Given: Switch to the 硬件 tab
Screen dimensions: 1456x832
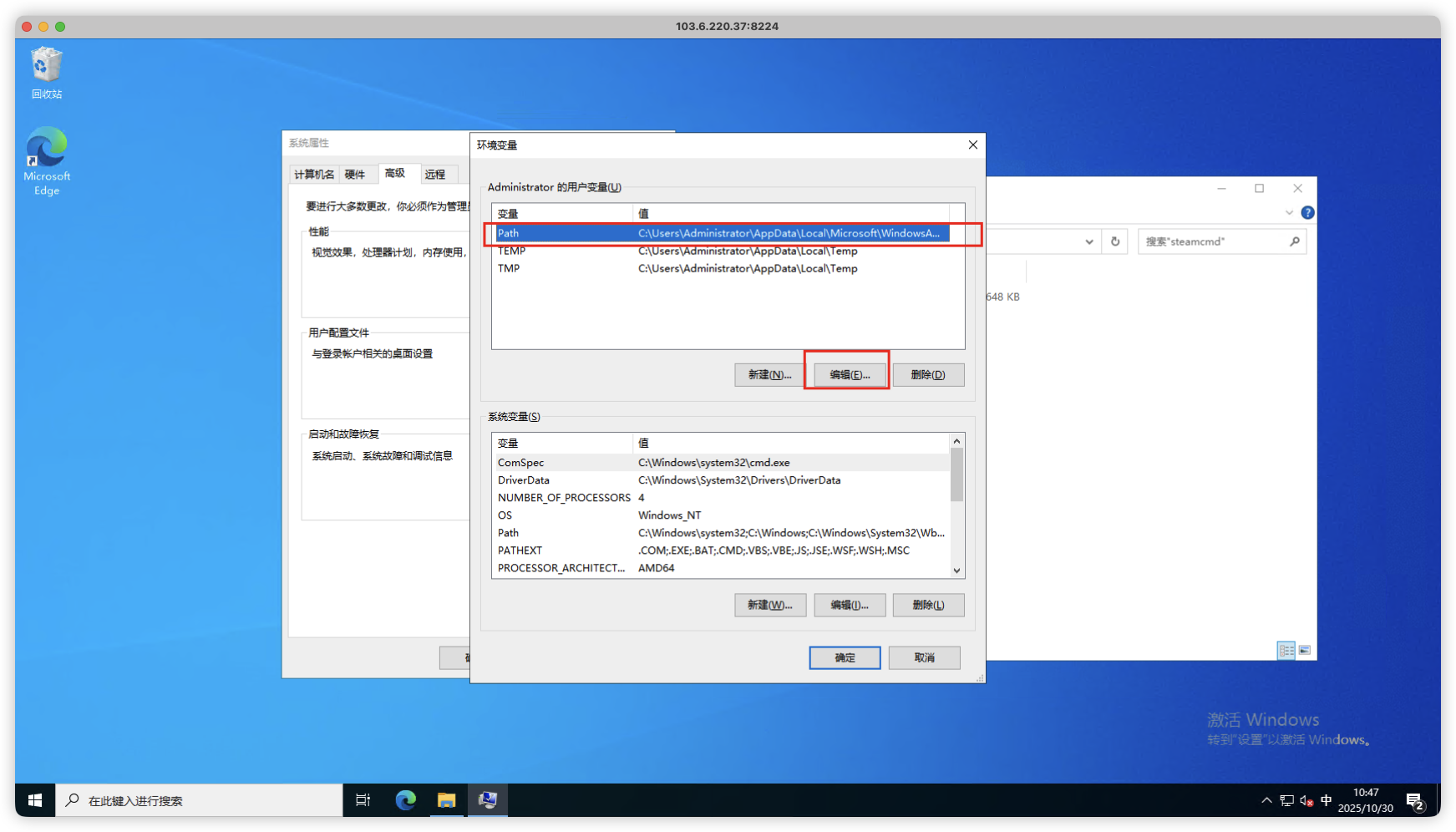Looking at the screenshot, I should (x=355, y=174).
